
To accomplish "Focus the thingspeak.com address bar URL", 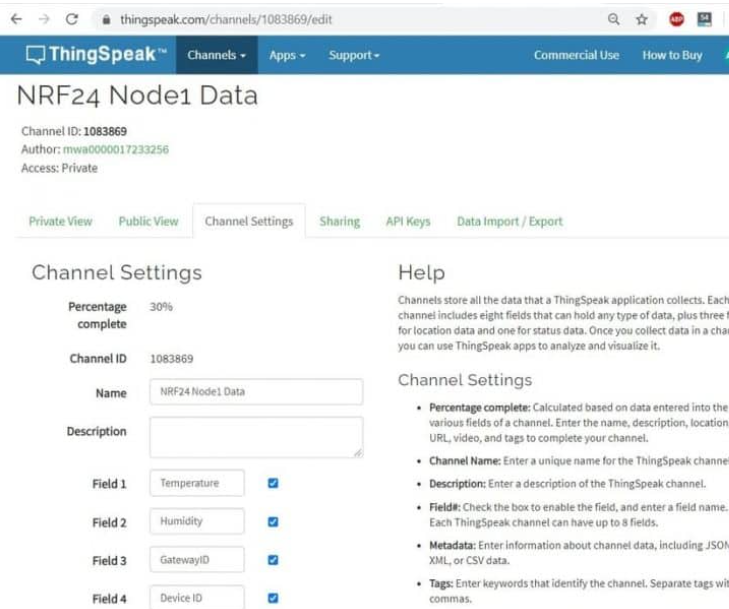I will click(x=226, y=20).
